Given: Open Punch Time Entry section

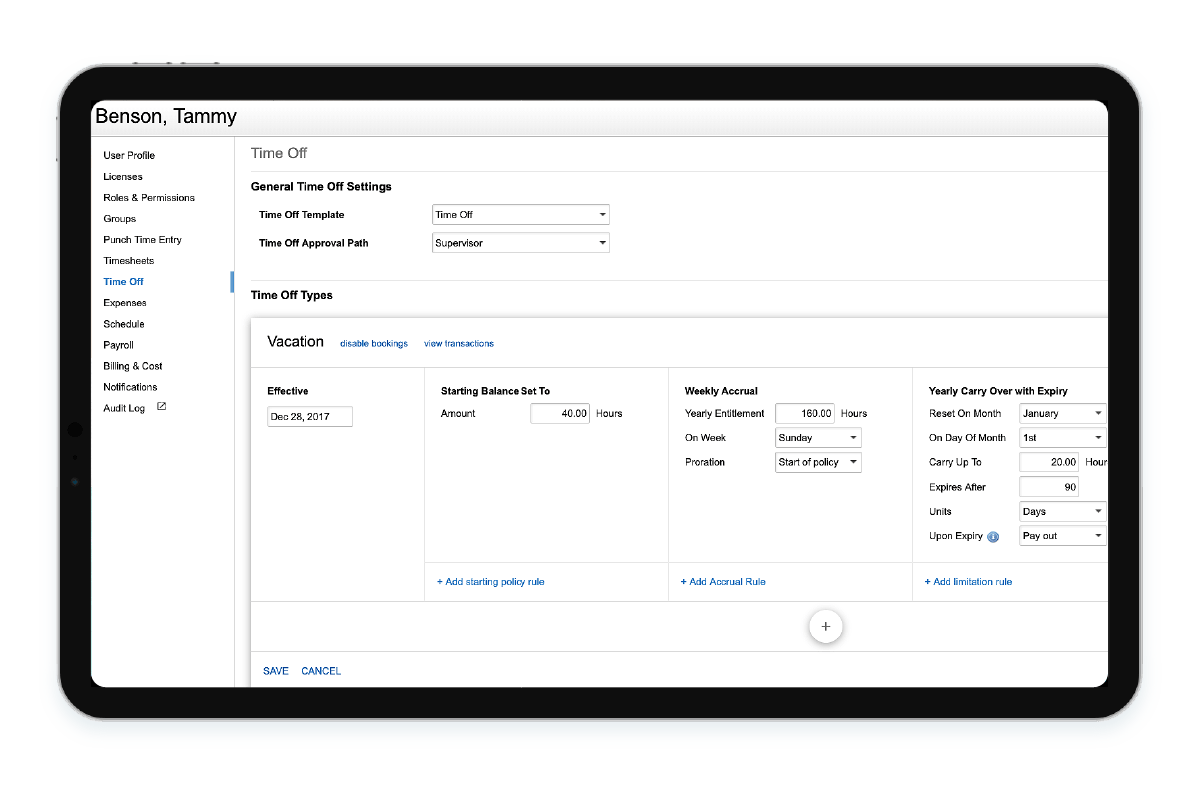Looking at the screenshot, I should (x=142, y=240).
